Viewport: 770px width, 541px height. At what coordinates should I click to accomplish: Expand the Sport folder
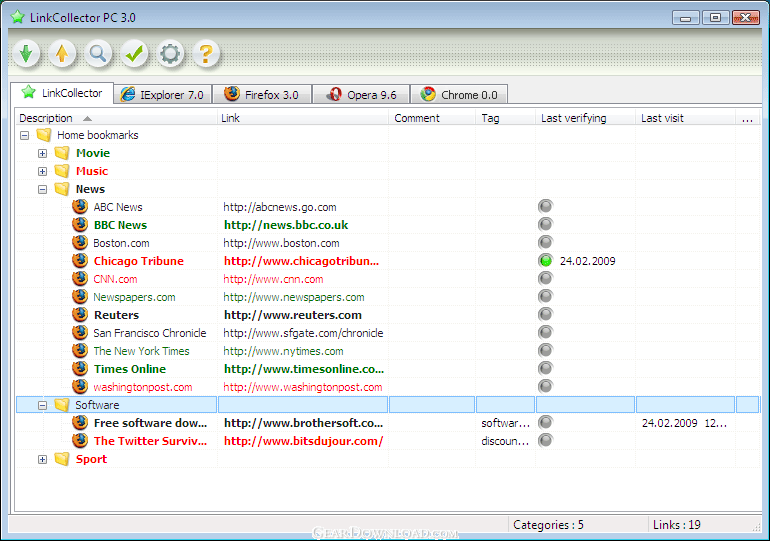(43, 459)
